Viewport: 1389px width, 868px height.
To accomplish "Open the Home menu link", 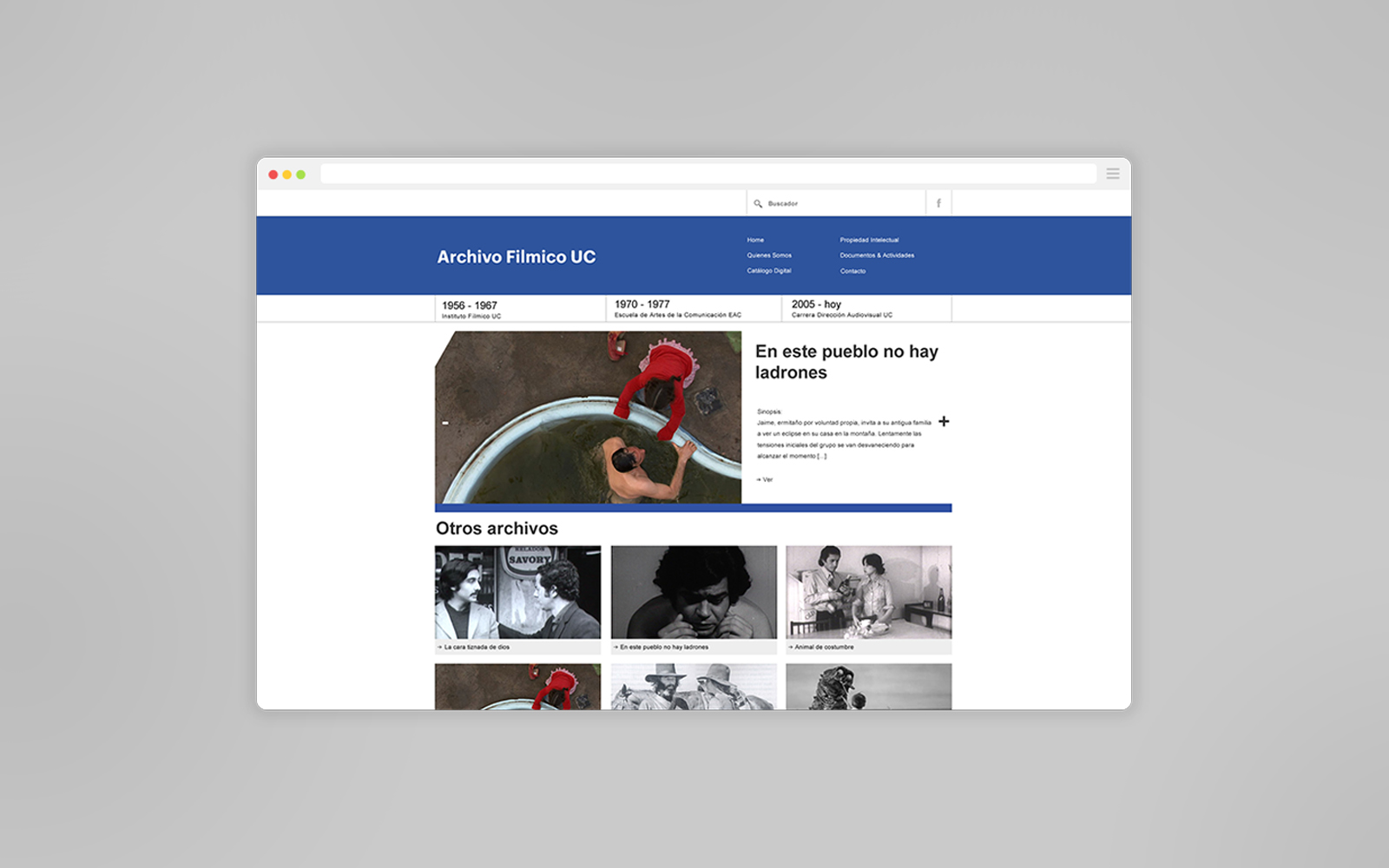I will click(x=755, y=240).
